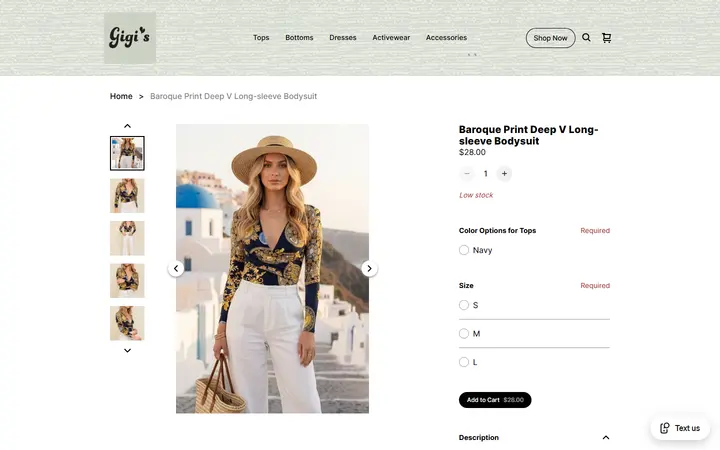This screenshot has width=720, height=450.
Task: Collapse the Description section
Action: 606,438
